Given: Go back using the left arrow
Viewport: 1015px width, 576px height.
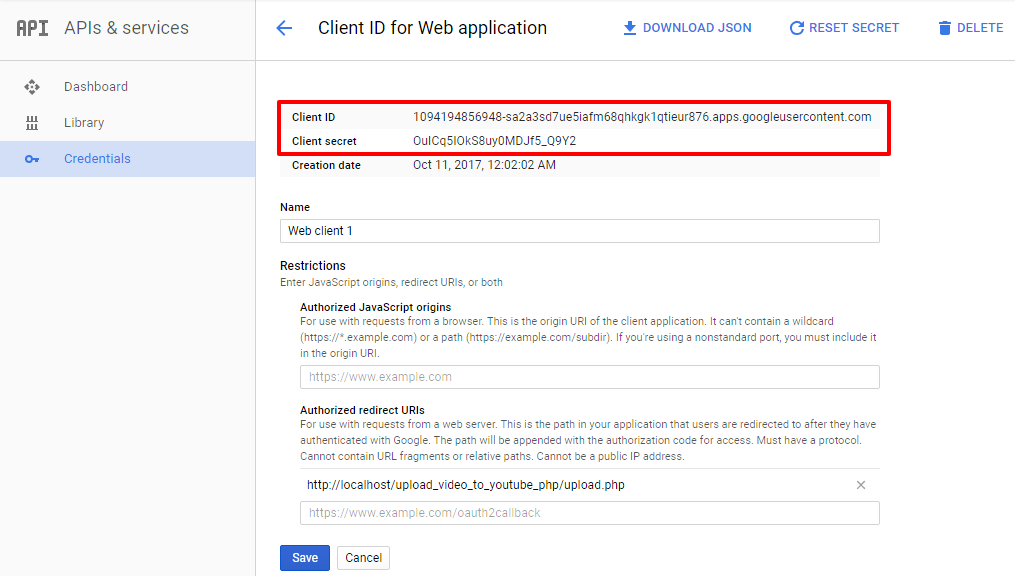Looking at the screenshot, I should click(x=284, y=28).
